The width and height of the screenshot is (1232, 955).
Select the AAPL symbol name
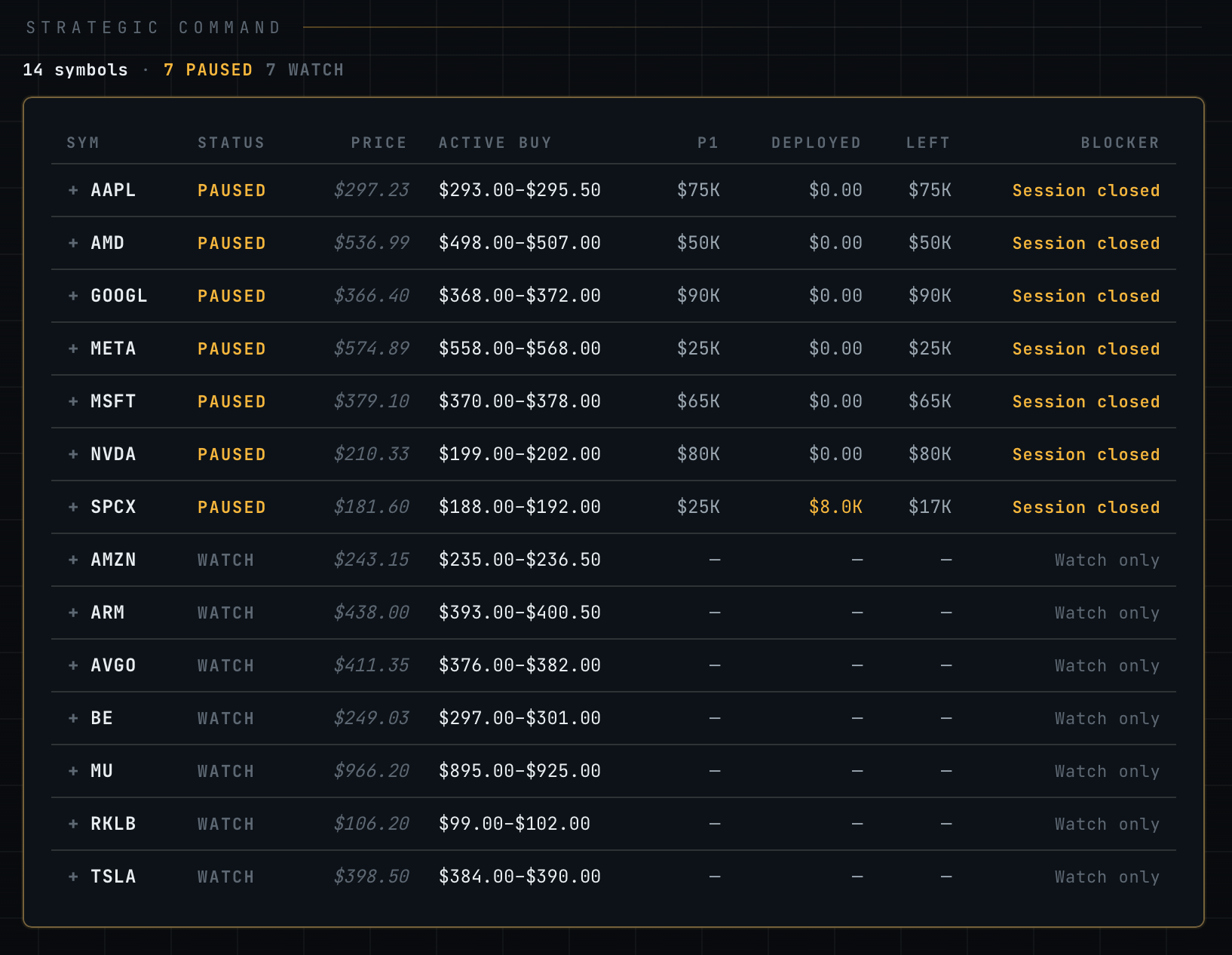point(113,190)
